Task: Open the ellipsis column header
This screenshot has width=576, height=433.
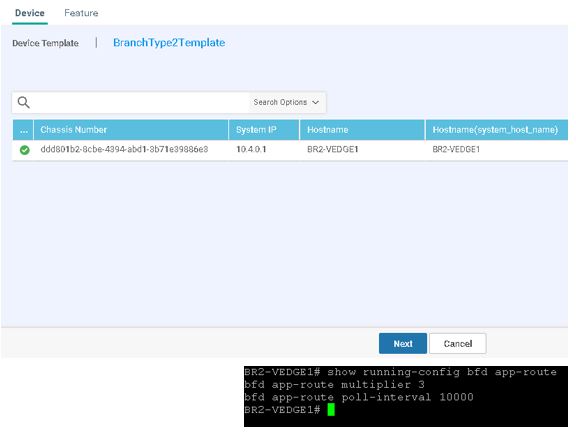Action: coord(23,130)
